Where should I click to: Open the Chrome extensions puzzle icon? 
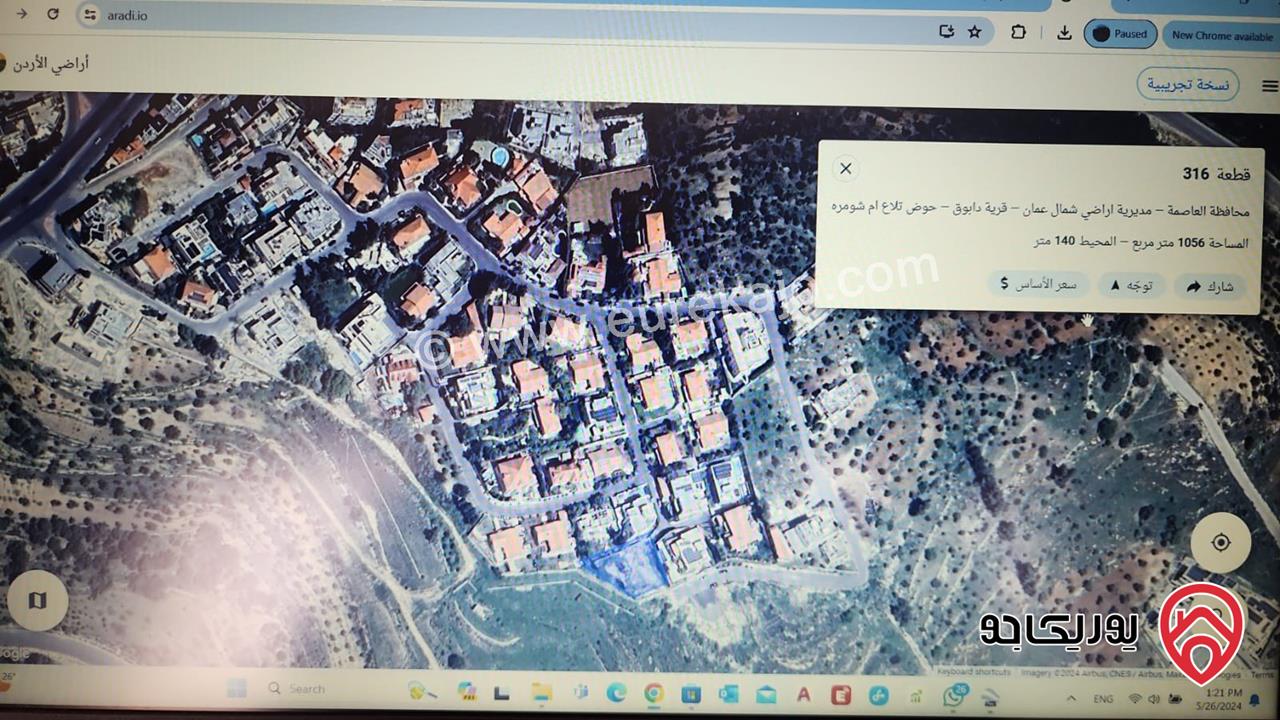pos(1018,32)
